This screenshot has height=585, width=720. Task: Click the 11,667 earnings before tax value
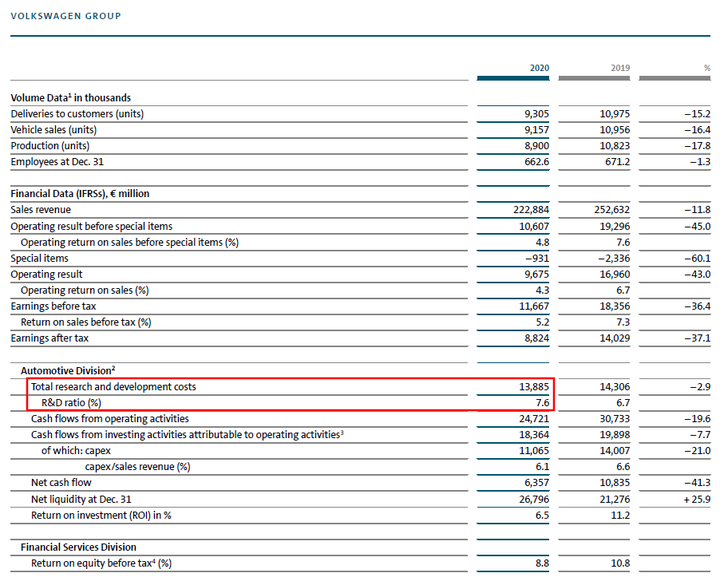point(534,306)
